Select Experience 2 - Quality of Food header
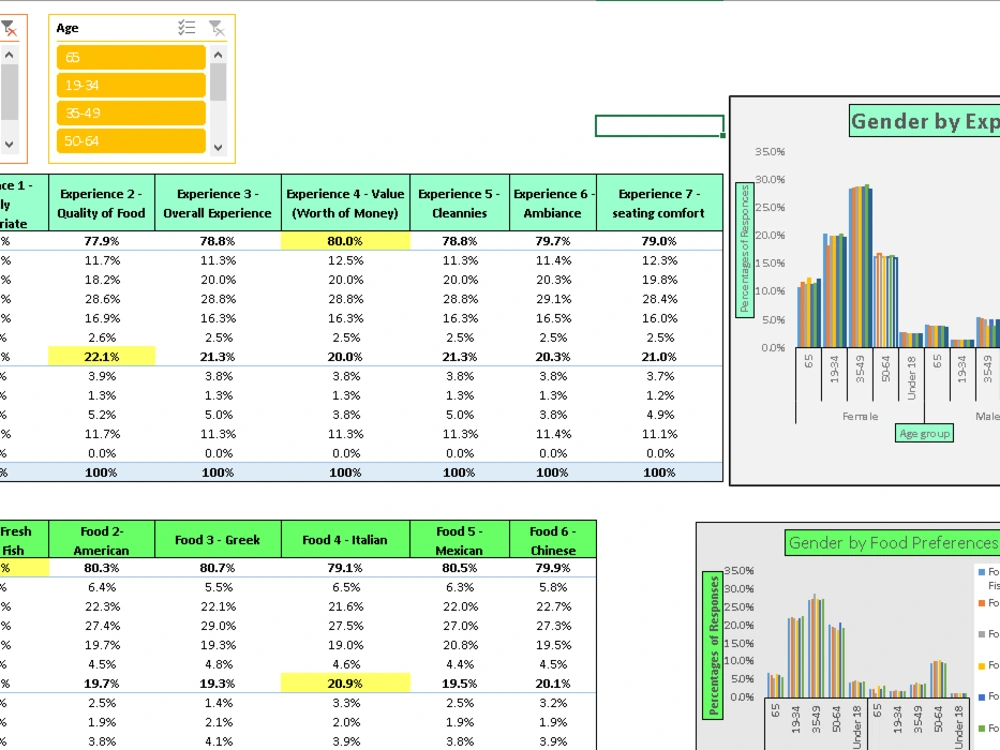The width and height of the screenshot is (1000, 750). tap(101, 203)
